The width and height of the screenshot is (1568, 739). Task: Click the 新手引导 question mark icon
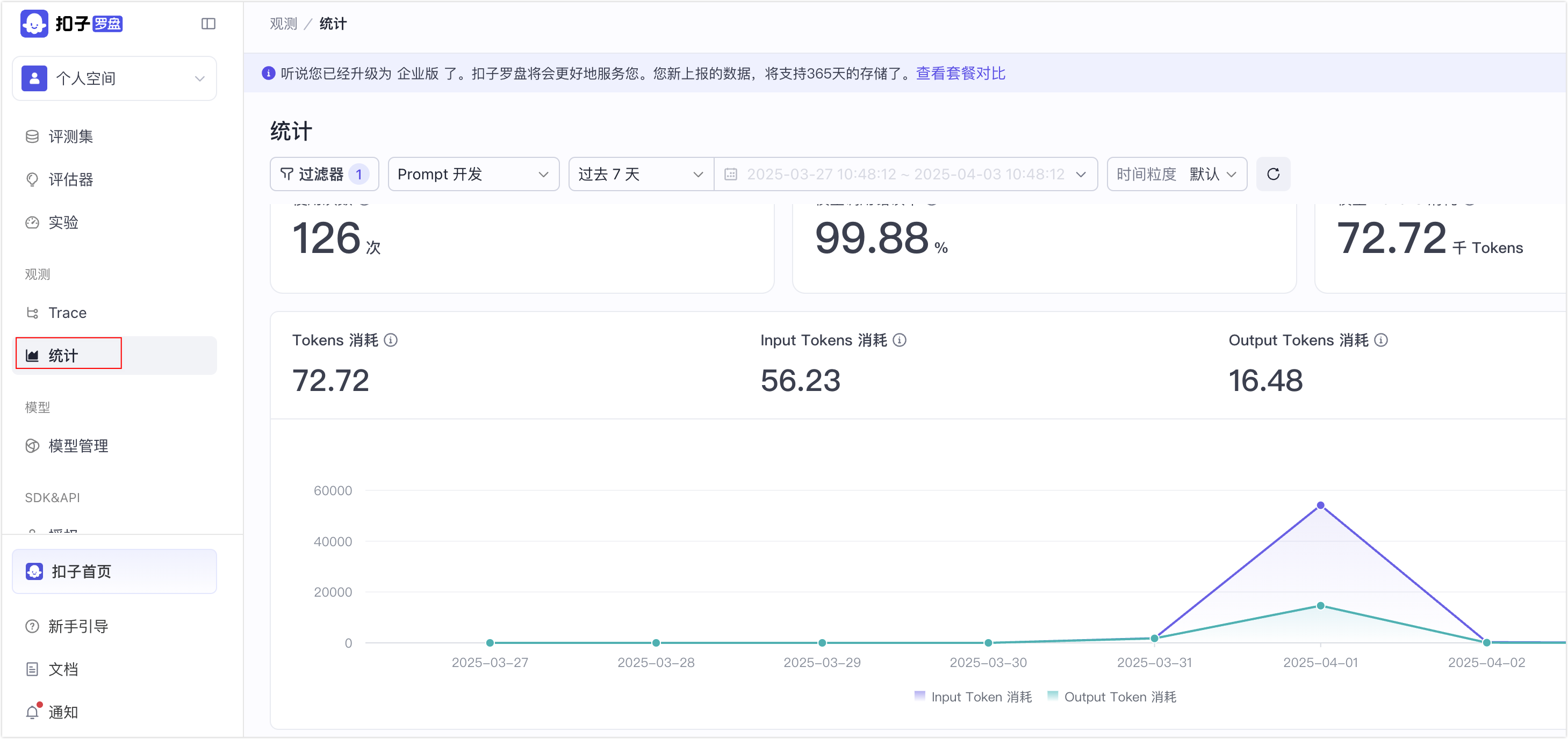click(x=32, y=626)
